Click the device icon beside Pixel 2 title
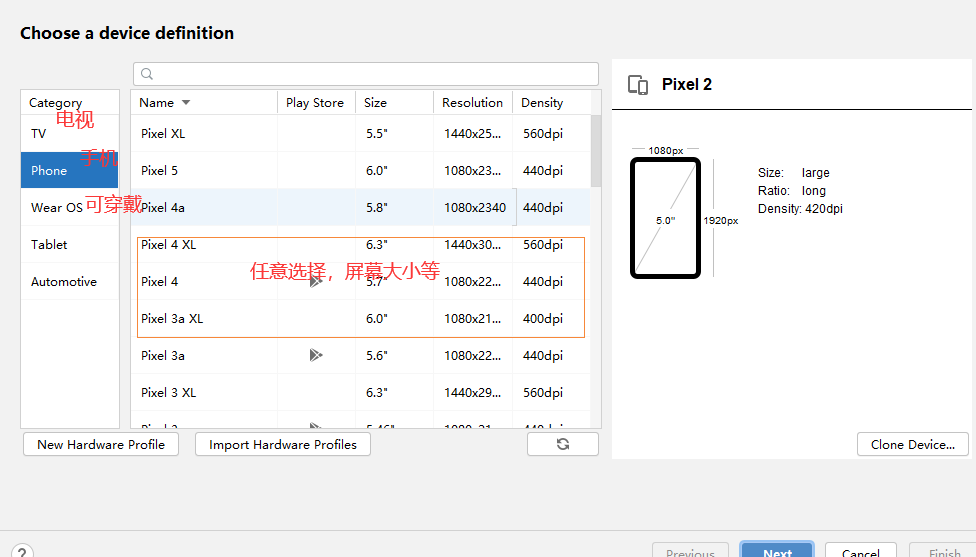This screenshot has width=976, height=557. point(638,85)
